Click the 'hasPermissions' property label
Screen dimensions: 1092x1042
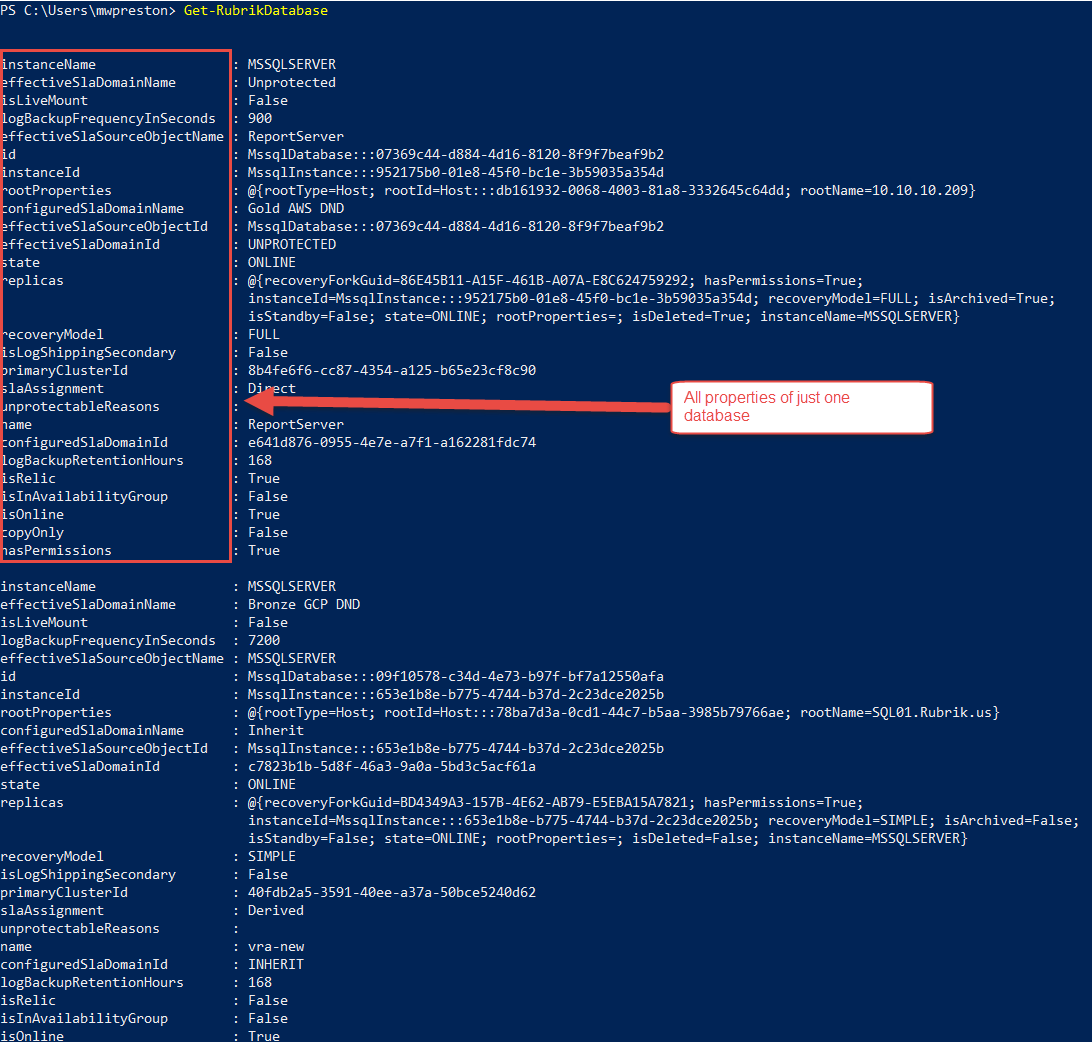coord(56,551)
